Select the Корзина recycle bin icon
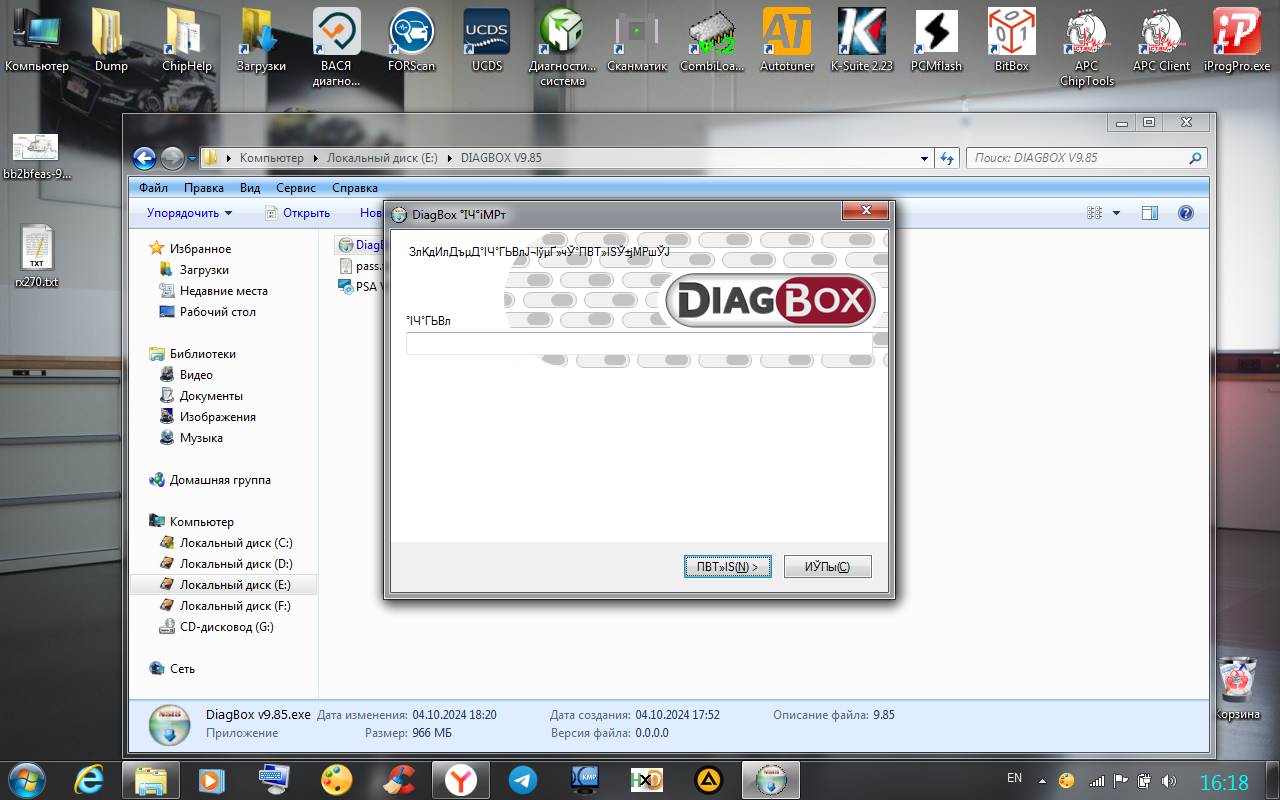 1238,688
